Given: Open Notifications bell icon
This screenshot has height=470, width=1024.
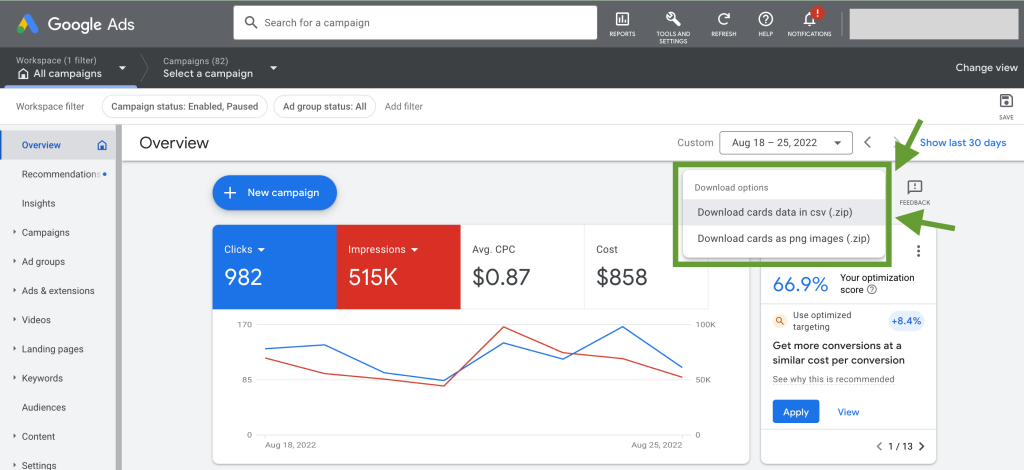Looking at the screenshot, I should (x=810, y=22).
